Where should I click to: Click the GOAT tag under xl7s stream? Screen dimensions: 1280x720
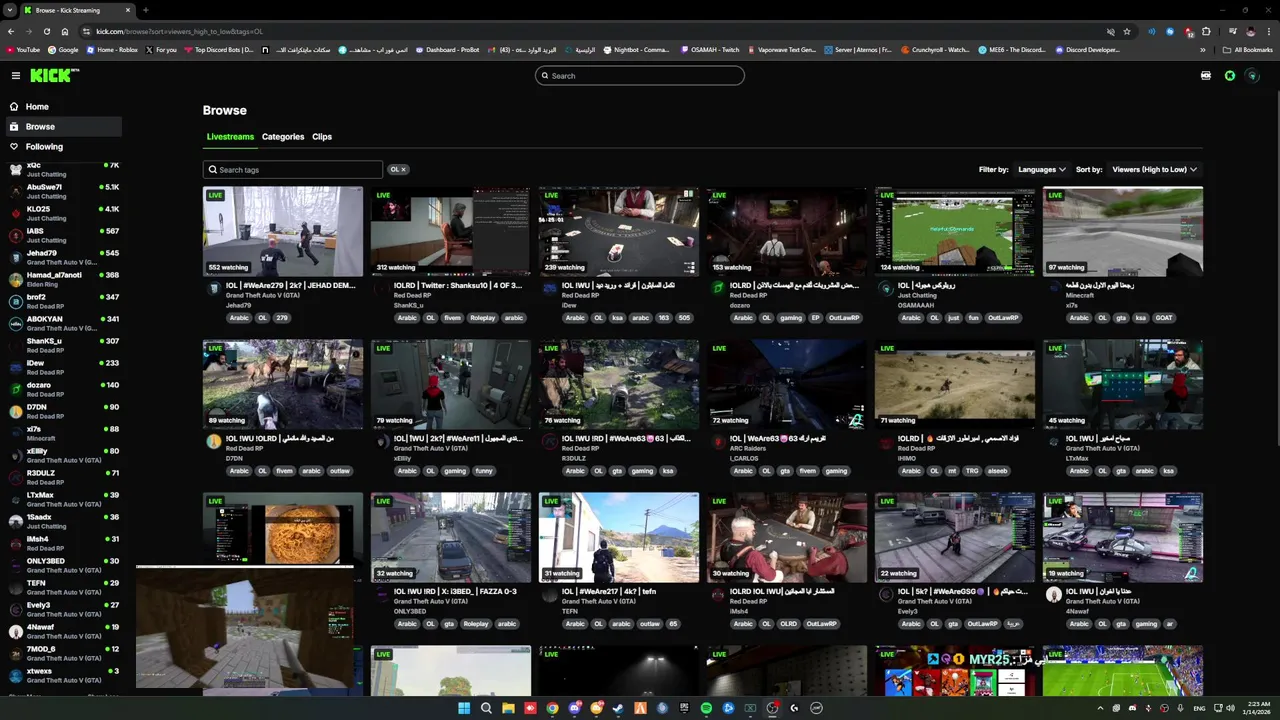(1163, 318)
